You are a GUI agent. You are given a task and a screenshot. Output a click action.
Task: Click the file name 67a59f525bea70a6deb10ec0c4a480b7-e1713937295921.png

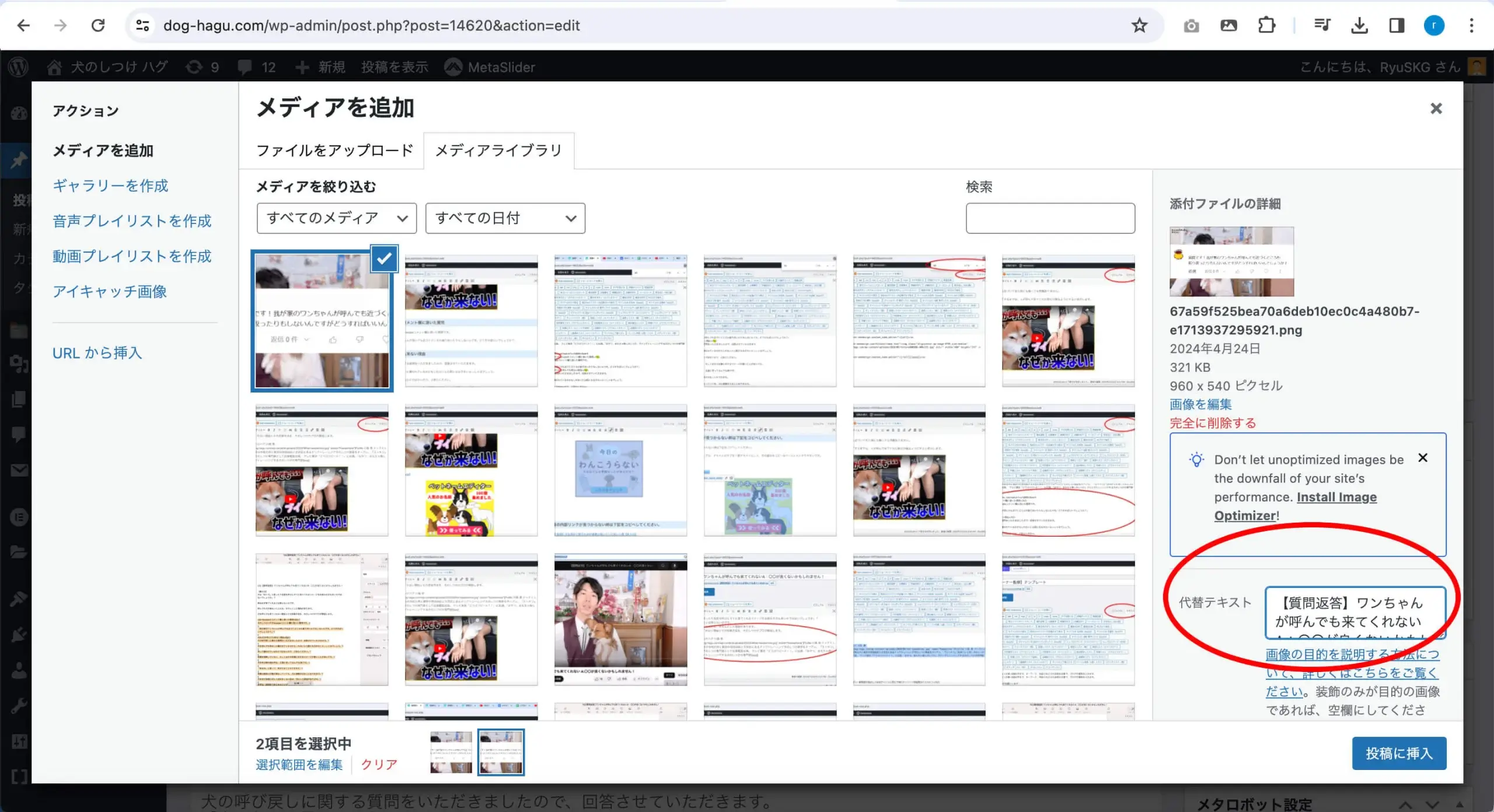tap(1294, 321)
